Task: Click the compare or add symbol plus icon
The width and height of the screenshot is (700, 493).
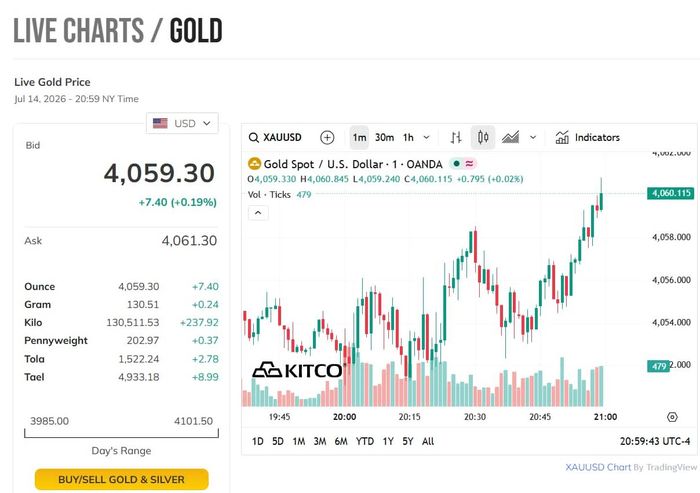Action: coord(327,138)
